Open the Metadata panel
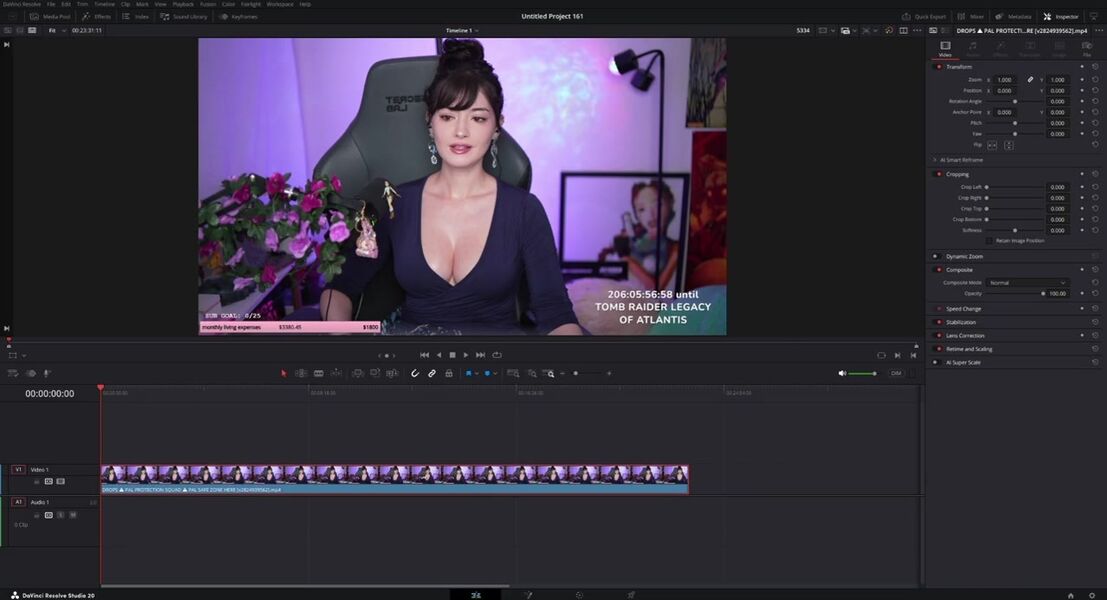This screenshot has width=1107, height=600. pos(1014,16)
